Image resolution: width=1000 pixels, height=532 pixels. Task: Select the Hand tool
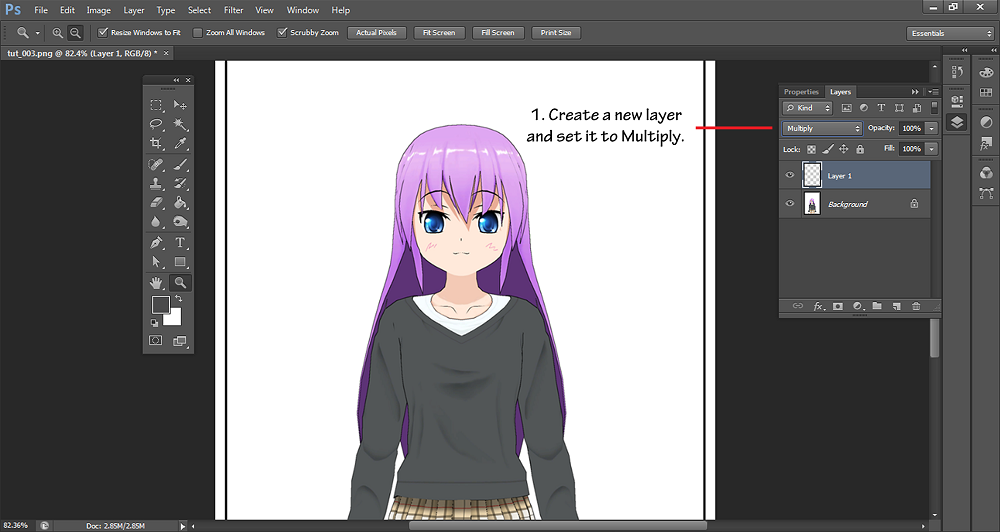[x=156, y=283]
